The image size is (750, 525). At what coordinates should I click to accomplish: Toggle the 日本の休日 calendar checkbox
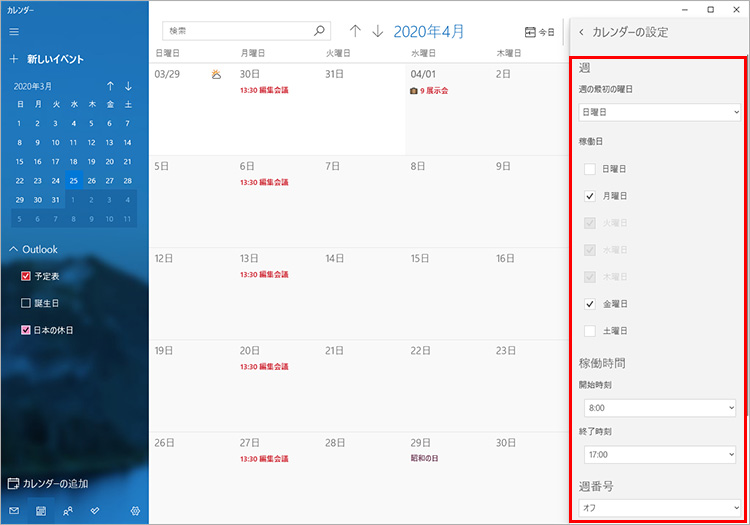(26, 330)
